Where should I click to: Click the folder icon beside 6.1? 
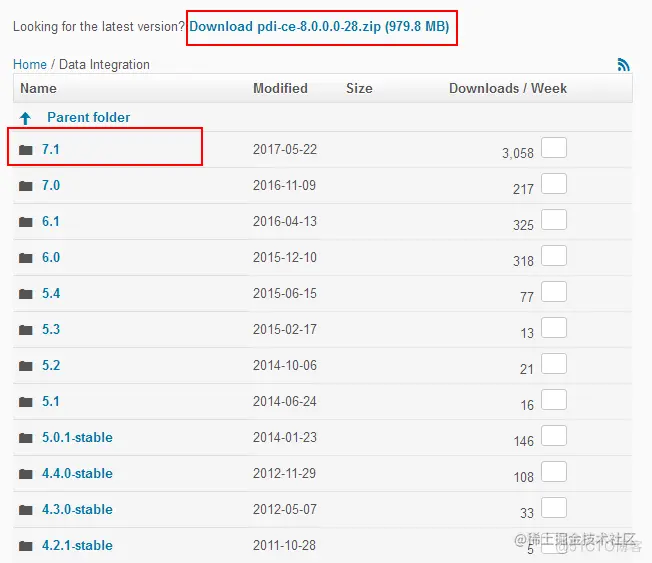pos(26,222)
